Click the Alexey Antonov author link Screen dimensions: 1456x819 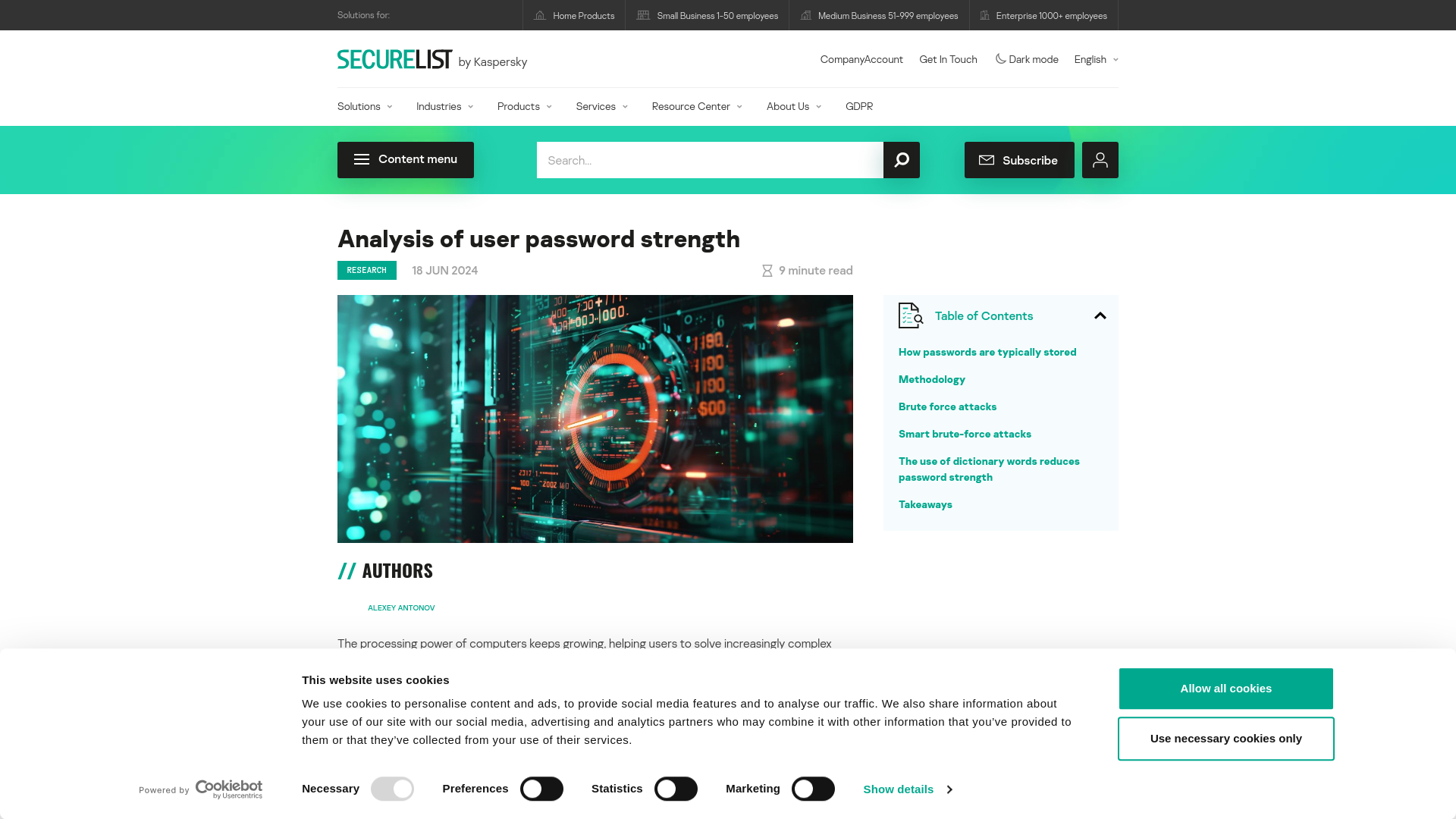[401, 607]
